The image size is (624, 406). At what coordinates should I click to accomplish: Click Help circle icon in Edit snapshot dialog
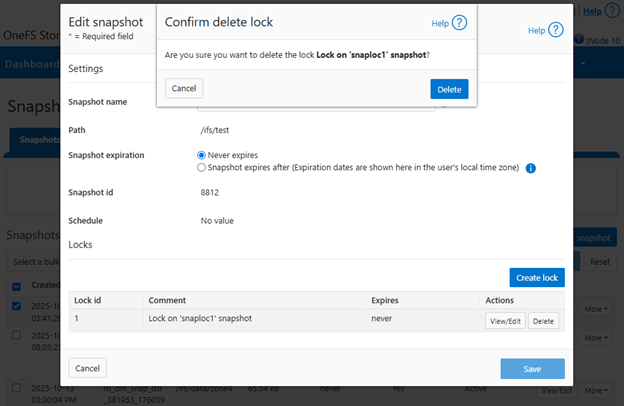[556, 29]
